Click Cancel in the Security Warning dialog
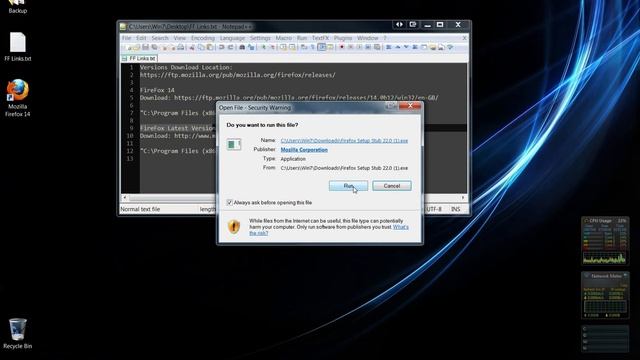 tap(391, 186)
